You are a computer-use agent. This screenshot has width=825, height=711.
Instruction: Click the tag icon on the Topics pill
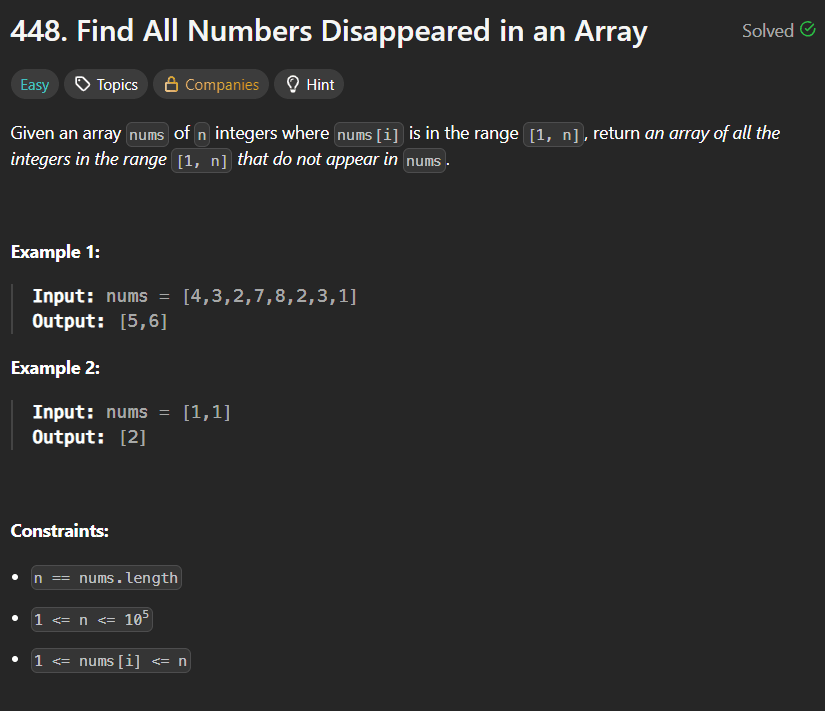pos(80,84)
